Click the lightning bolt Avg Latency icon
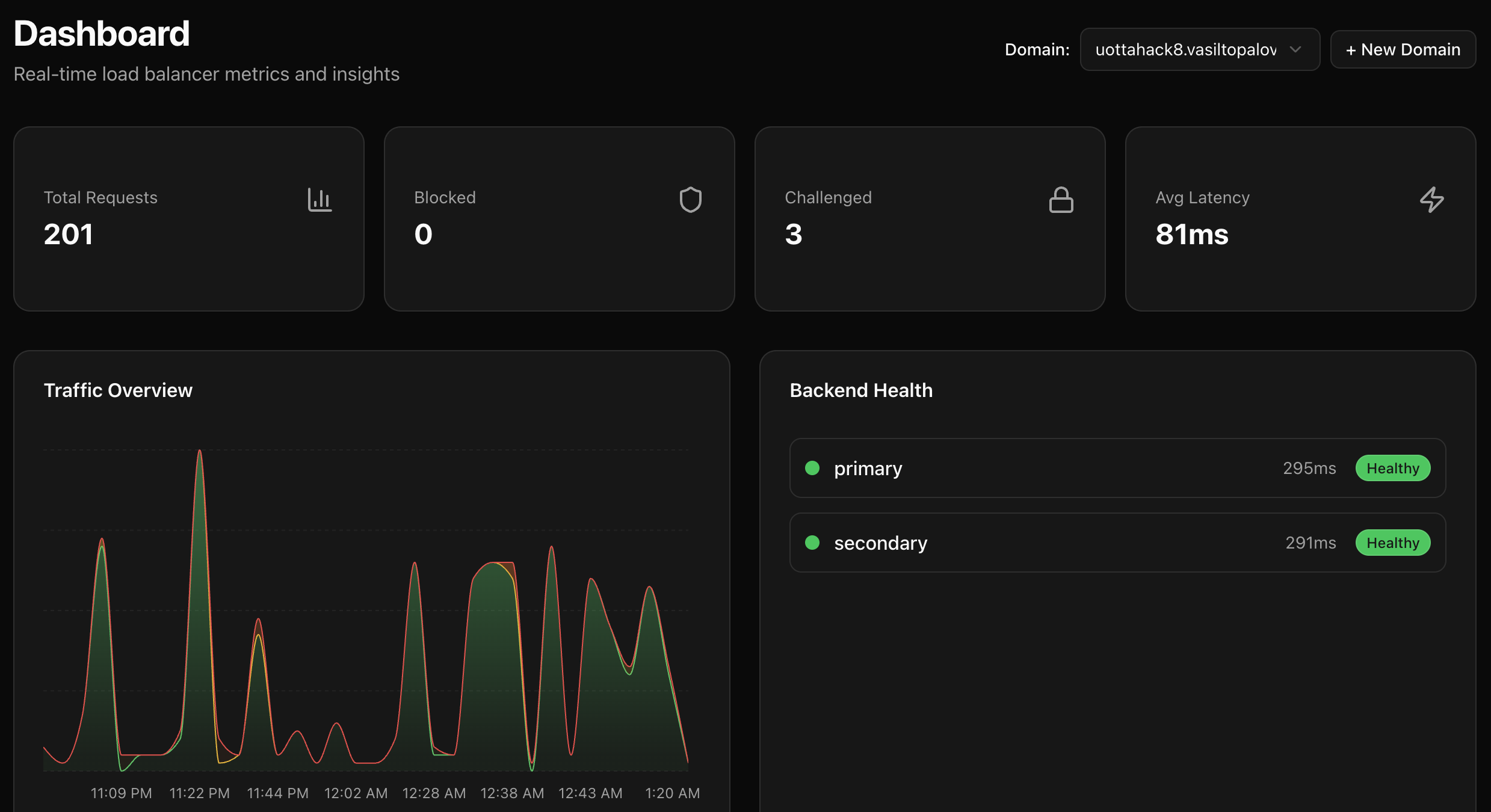The width and height of the screenshot is (1491, 812). 1431,200
